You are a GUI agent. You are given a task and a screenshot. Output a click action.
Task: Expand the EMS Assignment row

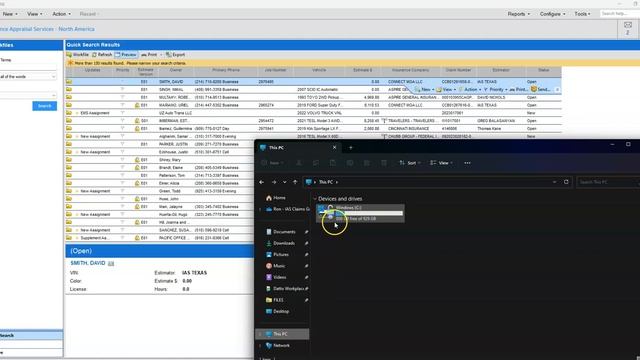[x=77, y=113]
